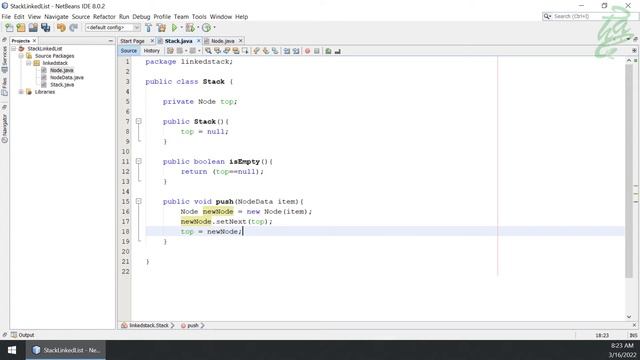Image resolution: width=640 pixels, height=360 pixels.
Task: Collapse the linkedstack package node
Action: click(28, 63)
